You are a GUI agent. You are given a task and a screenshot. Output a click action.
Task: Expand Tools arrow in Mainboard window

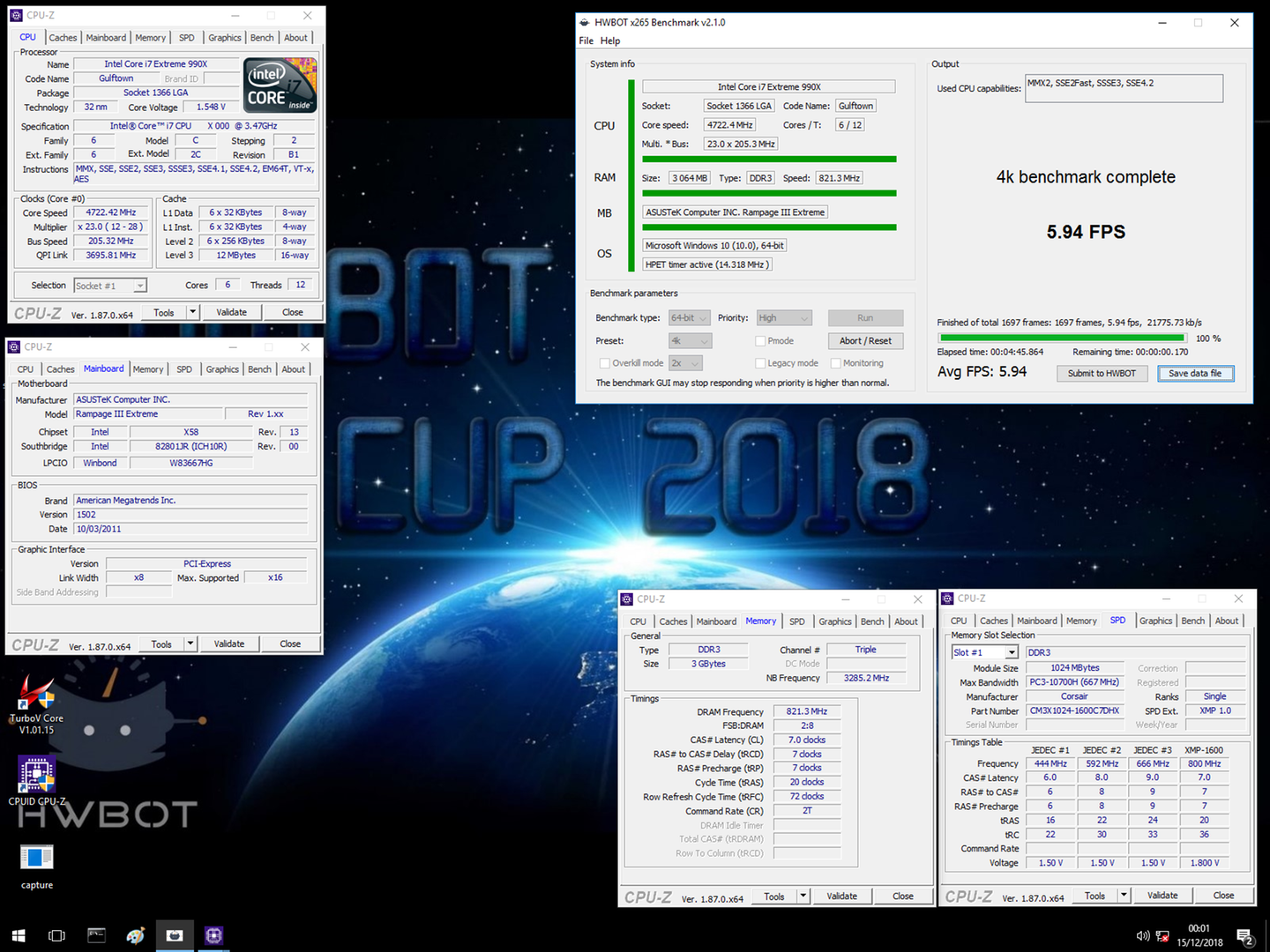tap(190, 643)
